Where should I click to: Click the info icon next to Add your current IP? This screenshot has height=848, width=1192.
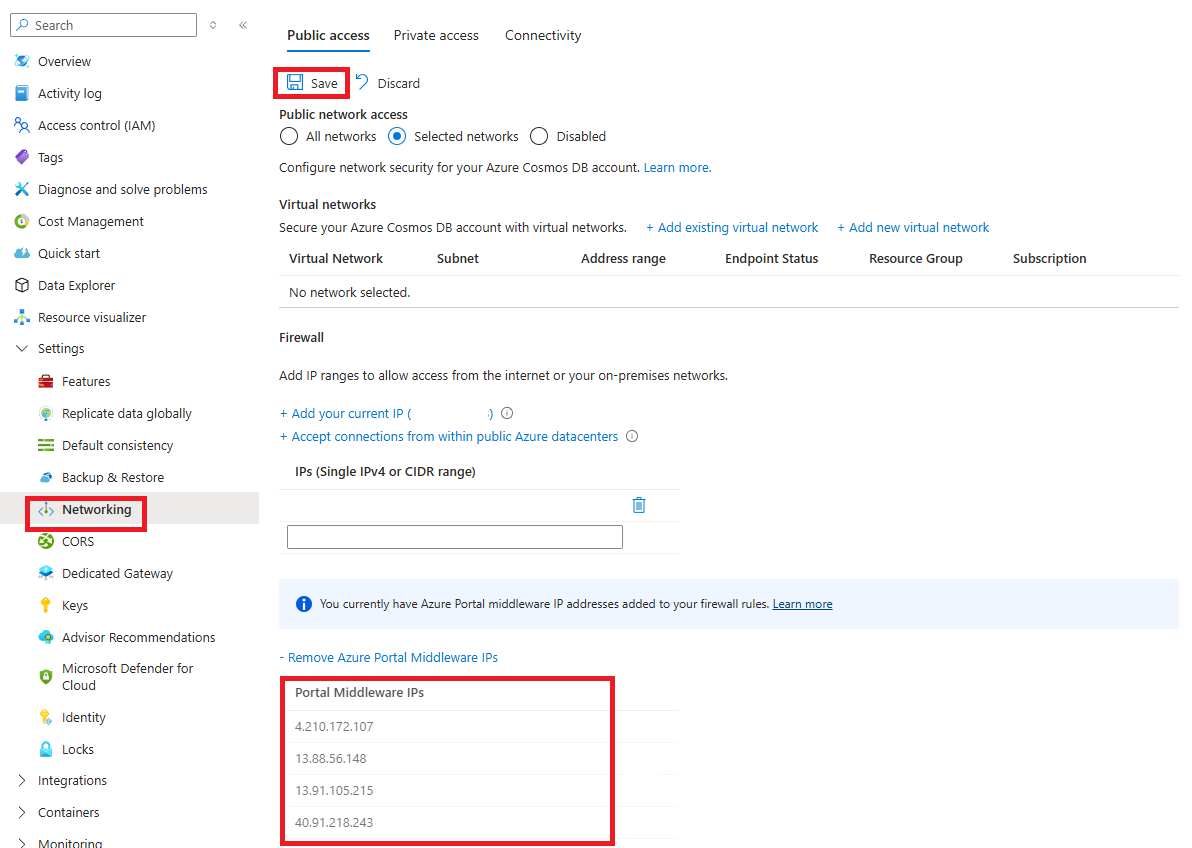coord(507,412)
